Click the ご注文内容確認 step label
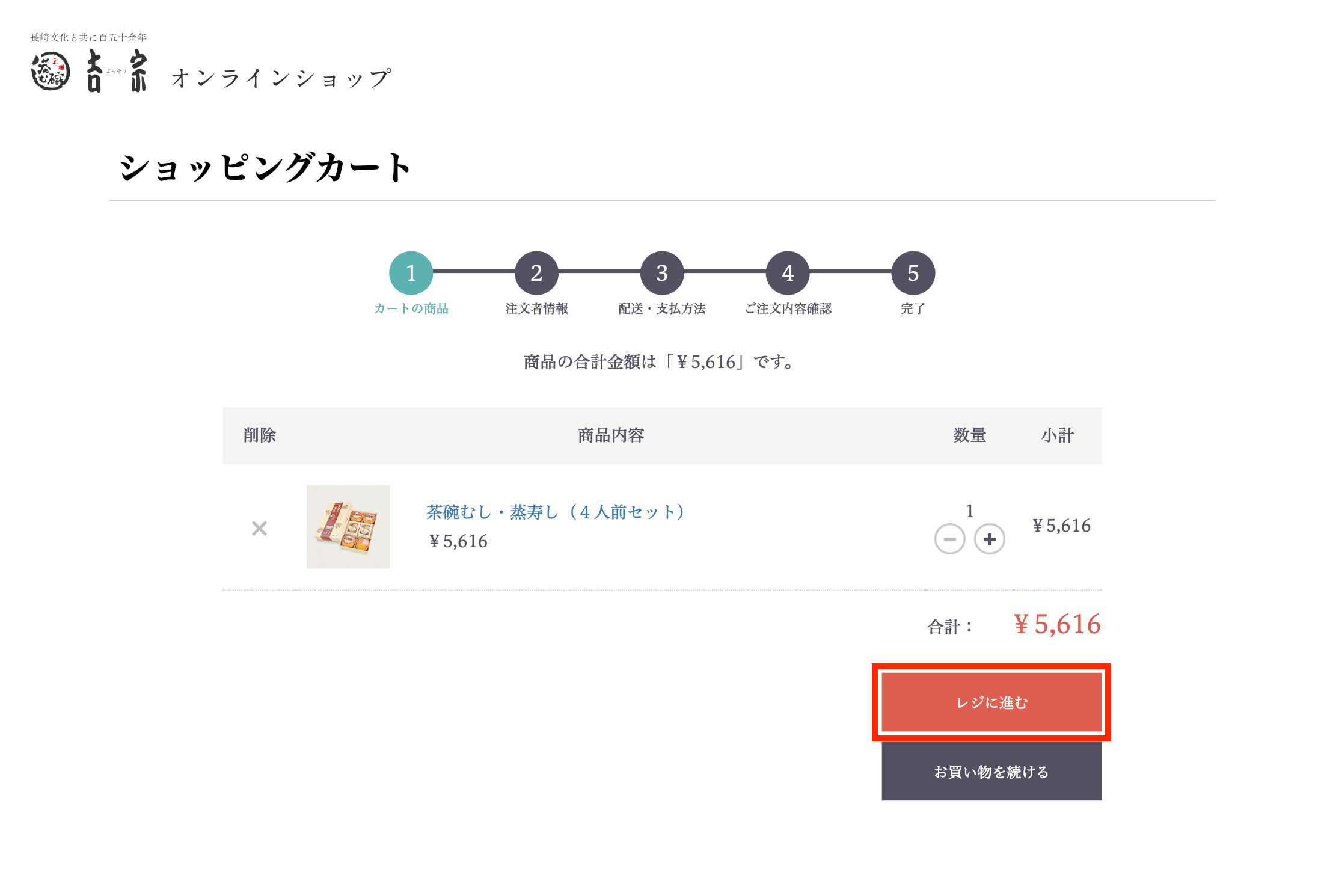The image size is (1324, 896). (788, 308)
